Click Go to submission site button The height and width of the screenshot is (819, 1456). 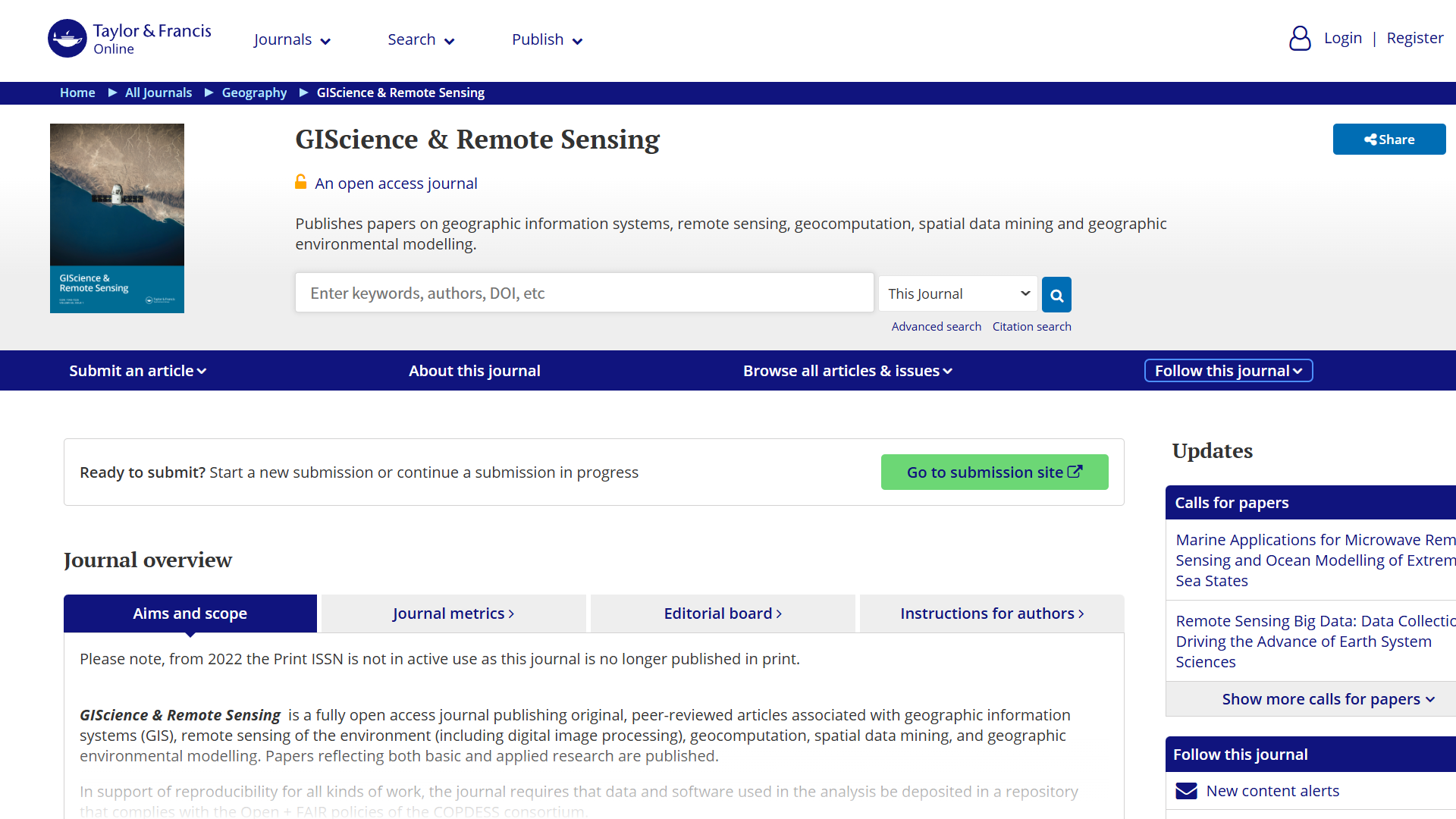click(x=994, y=472)
